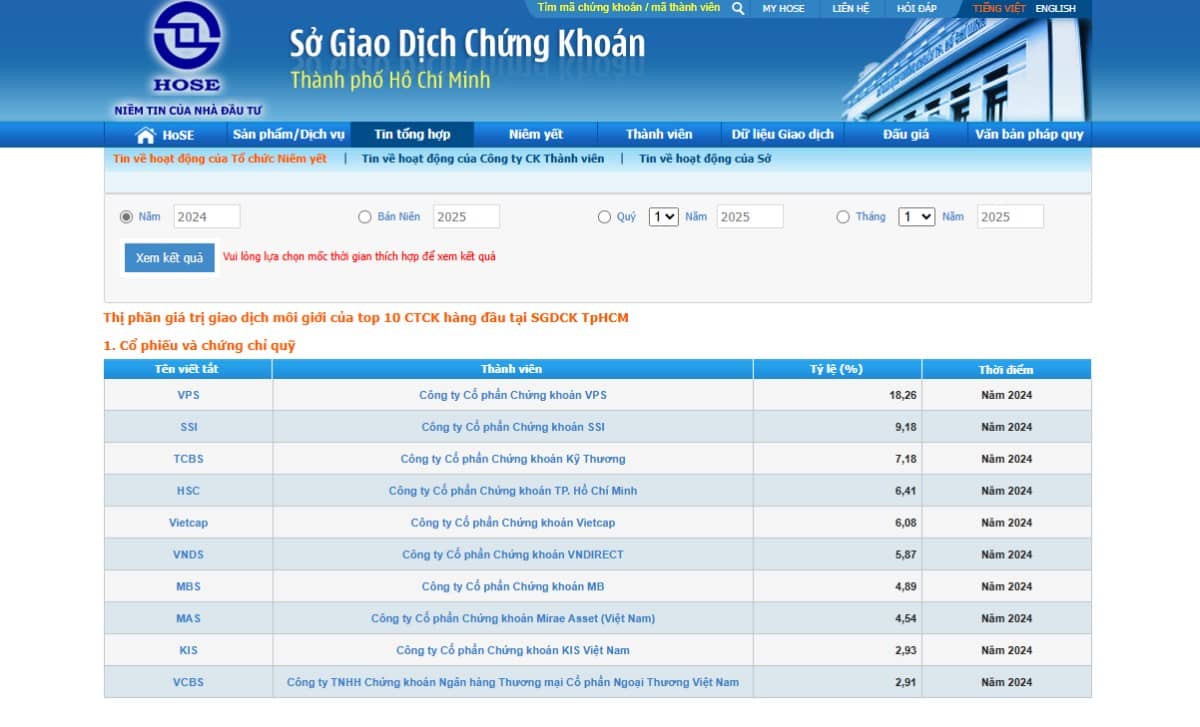The height and width of the screenshot is (727, 1200).
Task: Click Công ty Cổ phần Chứng khoán TP. Hồ Chí Minh
Action: [513, 491]
